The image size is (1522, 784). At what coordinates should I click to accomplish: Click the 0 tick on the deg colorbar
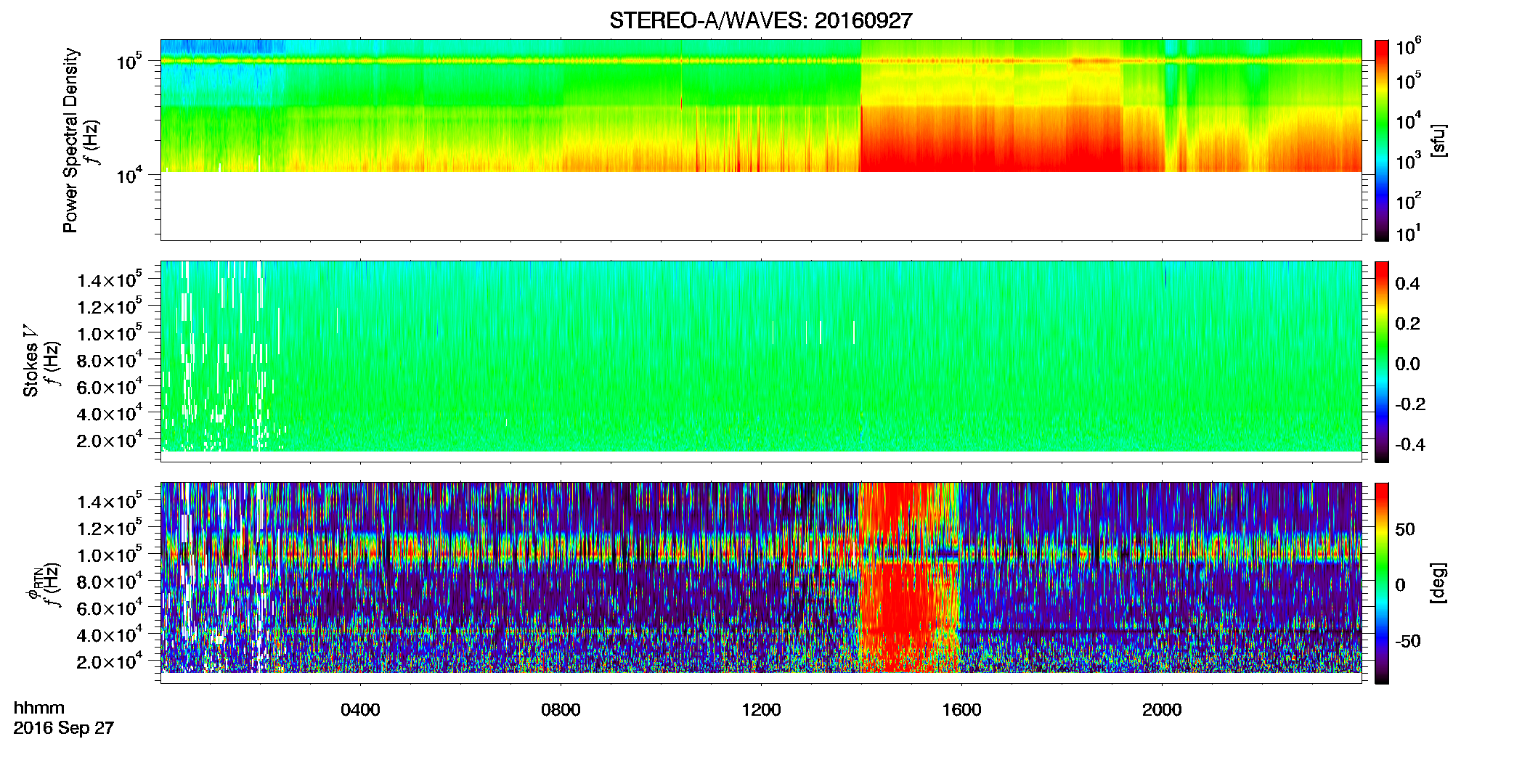click(x=1400, y=585)
